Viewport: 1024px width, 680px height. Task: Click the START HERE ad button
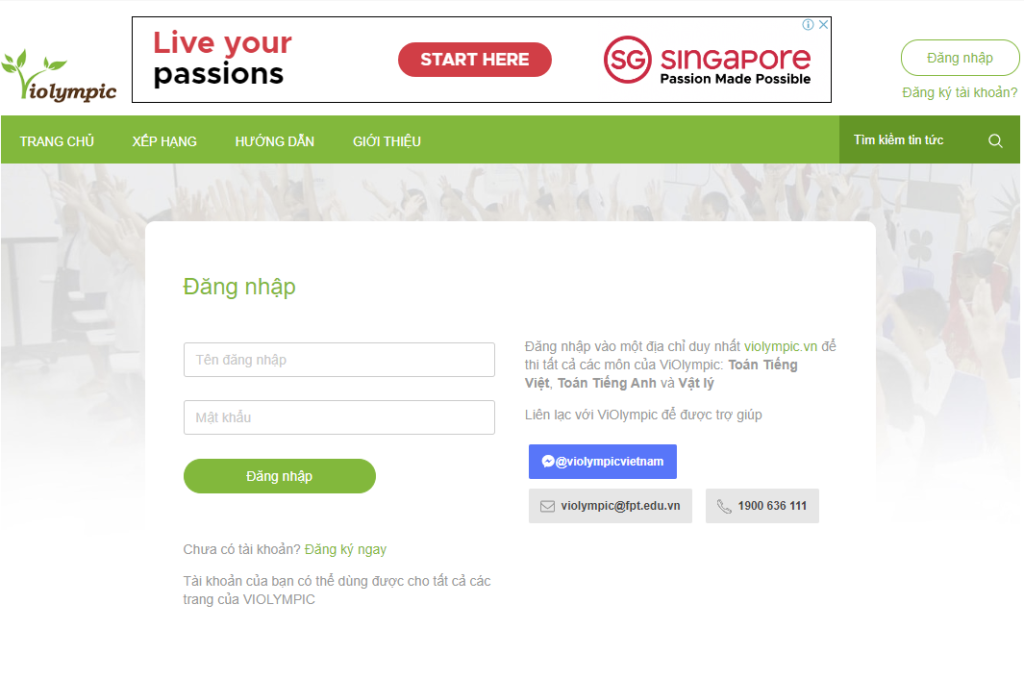coord(475,59)
